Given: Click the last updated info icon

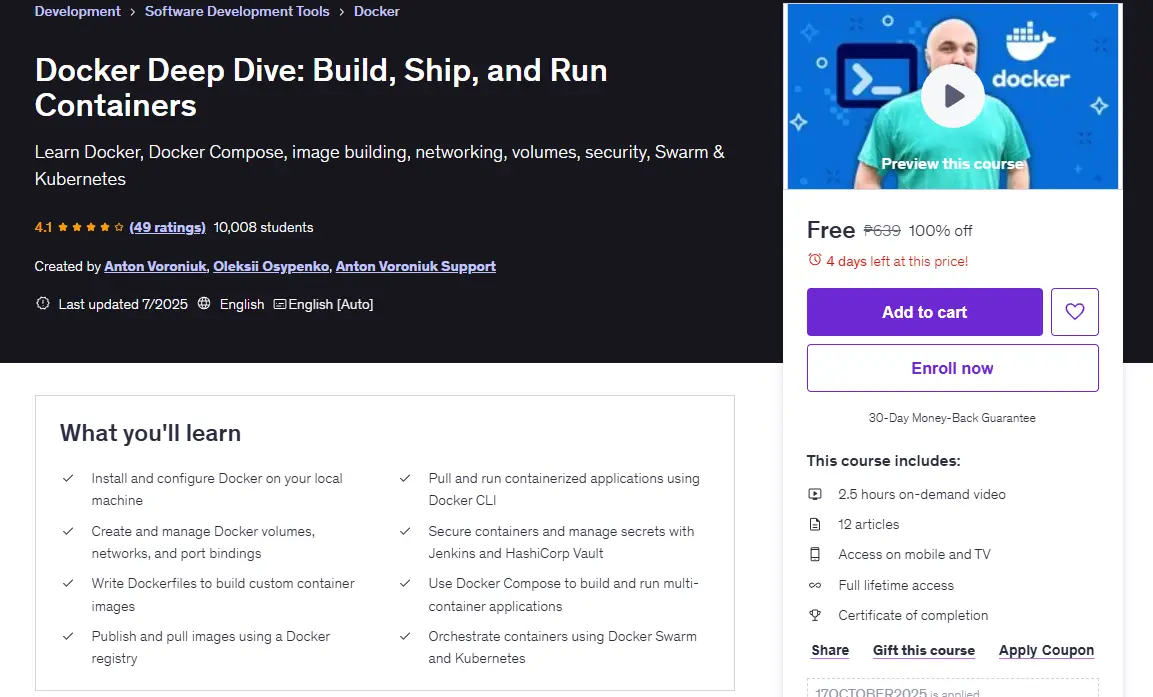Looking at the screenshot, I should (43, 304).
